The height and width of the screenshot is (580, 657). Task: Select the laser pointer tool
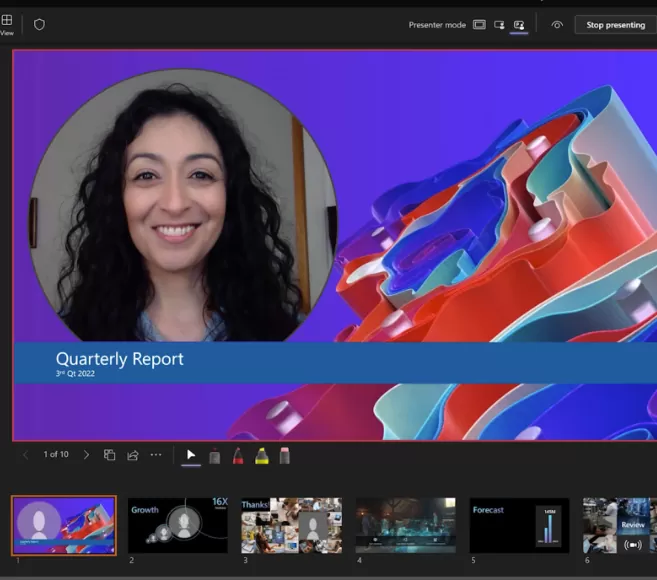[x=214, y=456]
